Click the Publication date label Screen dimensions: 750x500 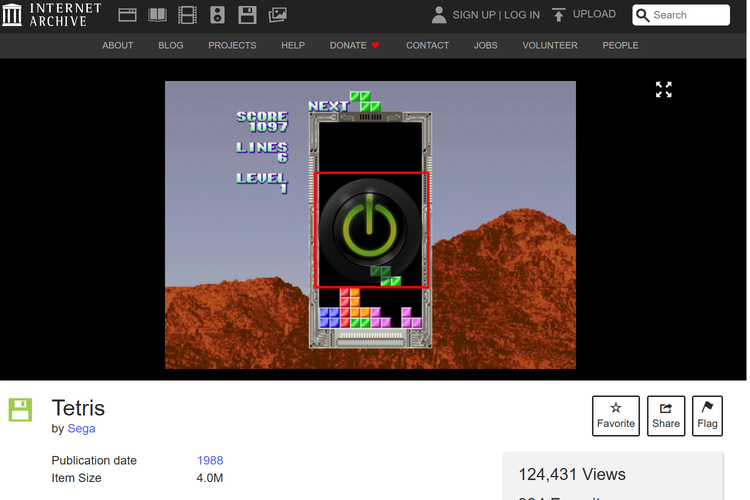coord(94,460)
